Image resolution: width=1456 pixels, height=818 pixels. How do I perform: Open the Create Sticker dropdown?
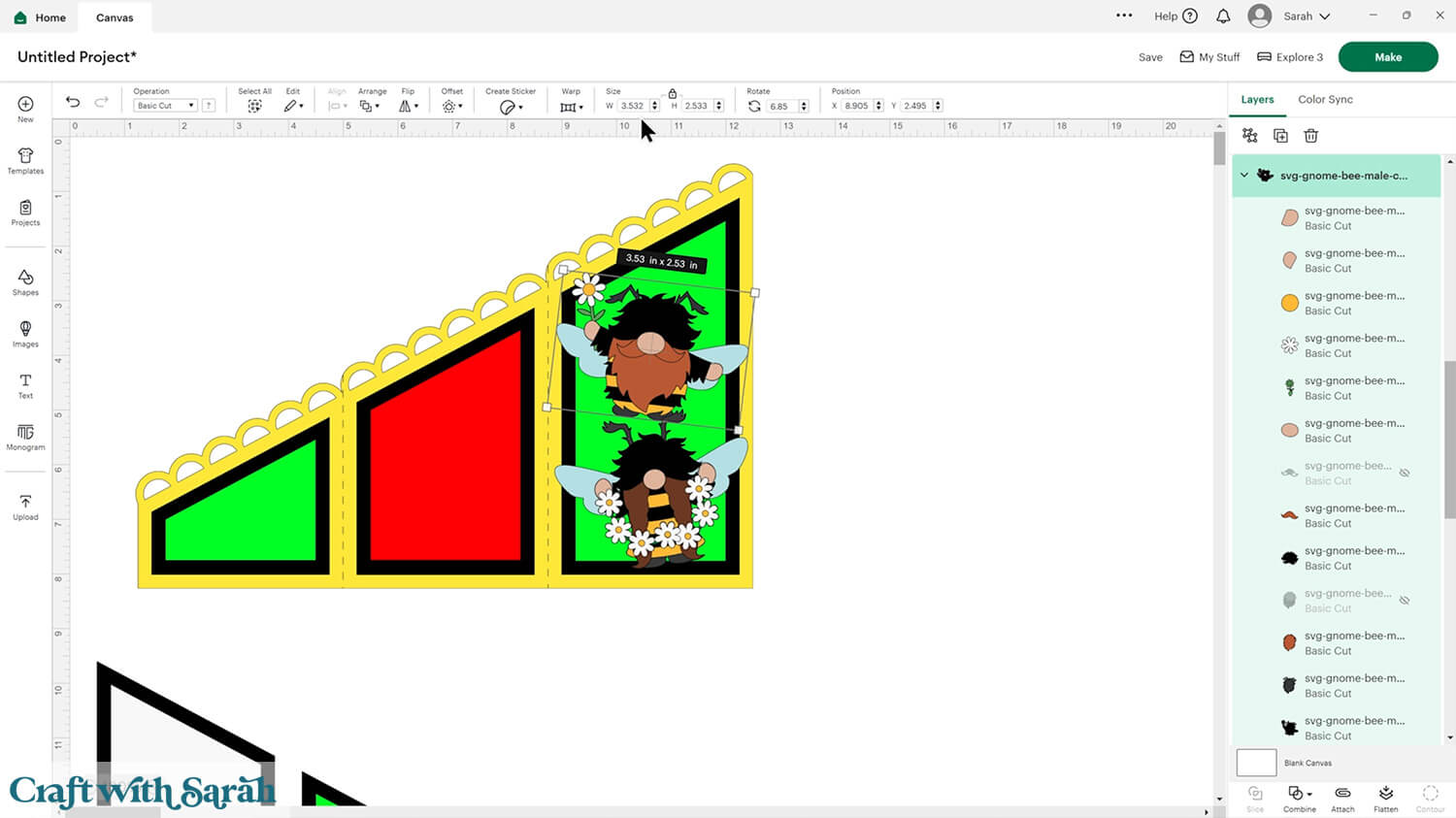click(x=511, y=107)
